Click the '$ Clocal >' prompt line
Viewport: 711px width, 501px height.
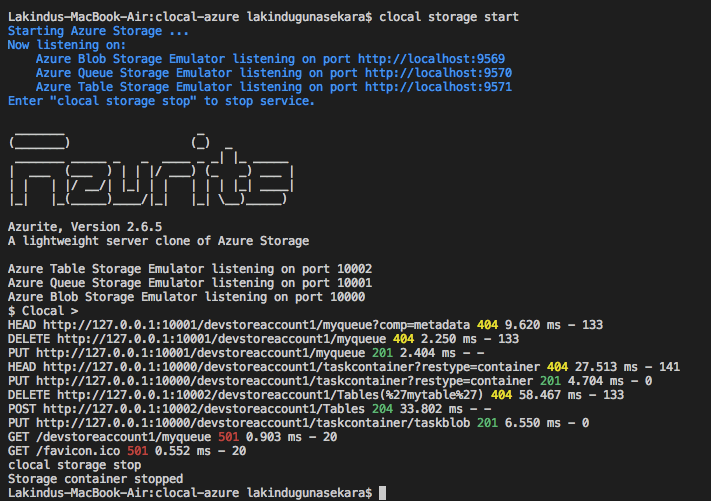pyautogui.click(x=43, y=311)
